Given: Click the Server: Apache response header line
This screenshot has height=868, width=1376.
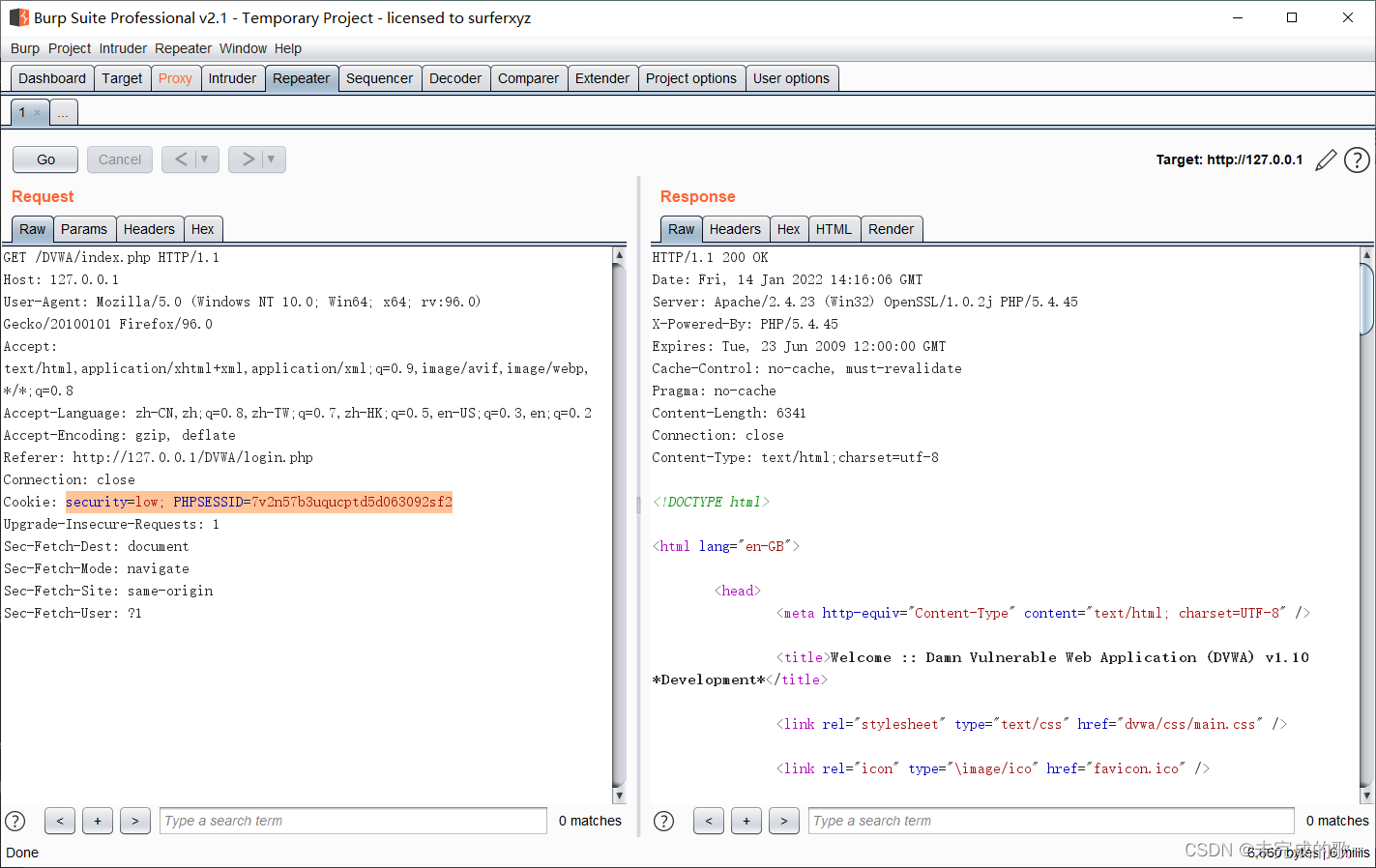Looking at the screenshot, I should 864,302.
